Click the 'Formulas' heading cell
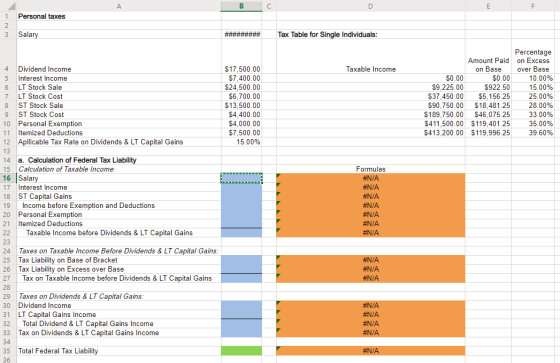The width and height of the screenshot is (560, 363). tap(370, 169)
